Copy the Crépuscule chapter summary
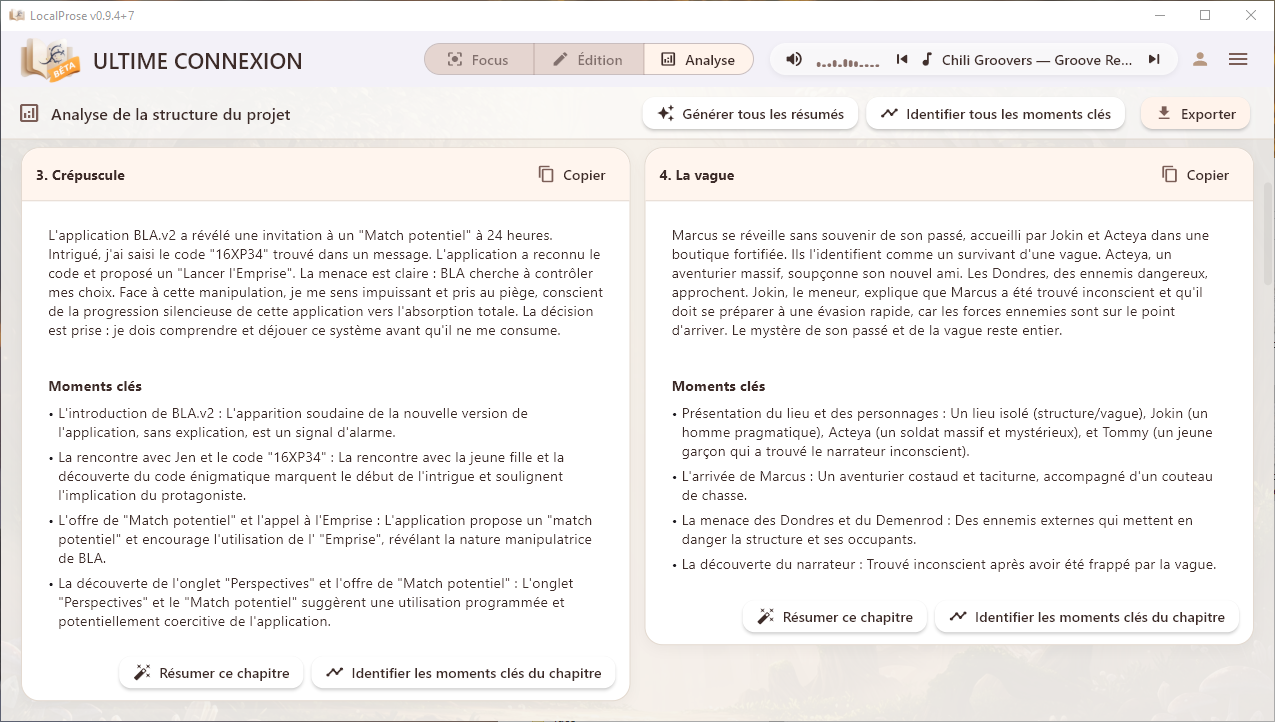The width and height of the screenshot is (1275, 722). point(572,175)
